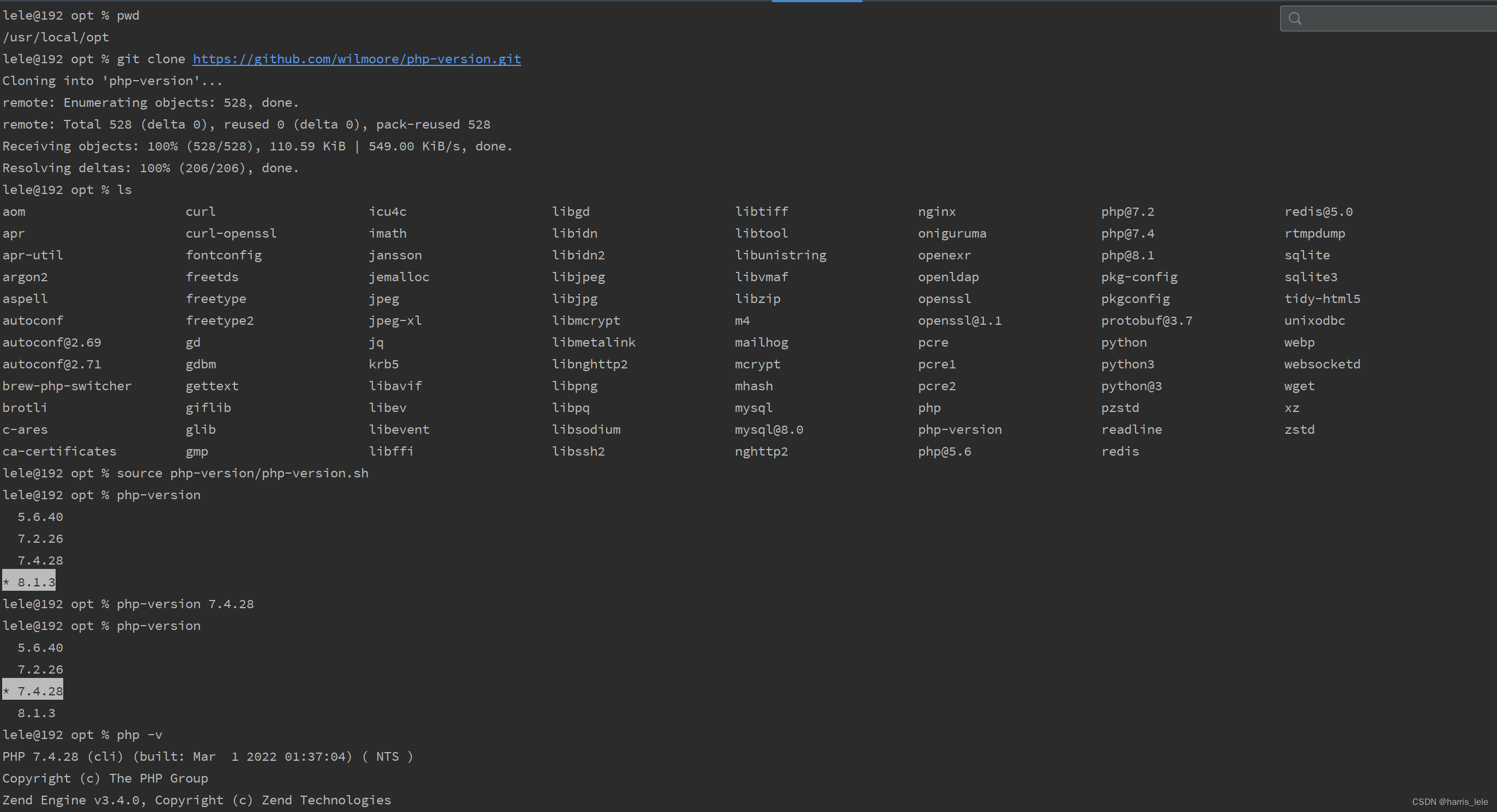This screenshot has width=1497, height=812.
Task: Click 'mysql@8.0' in the listing
Action: tap(768, 430)
